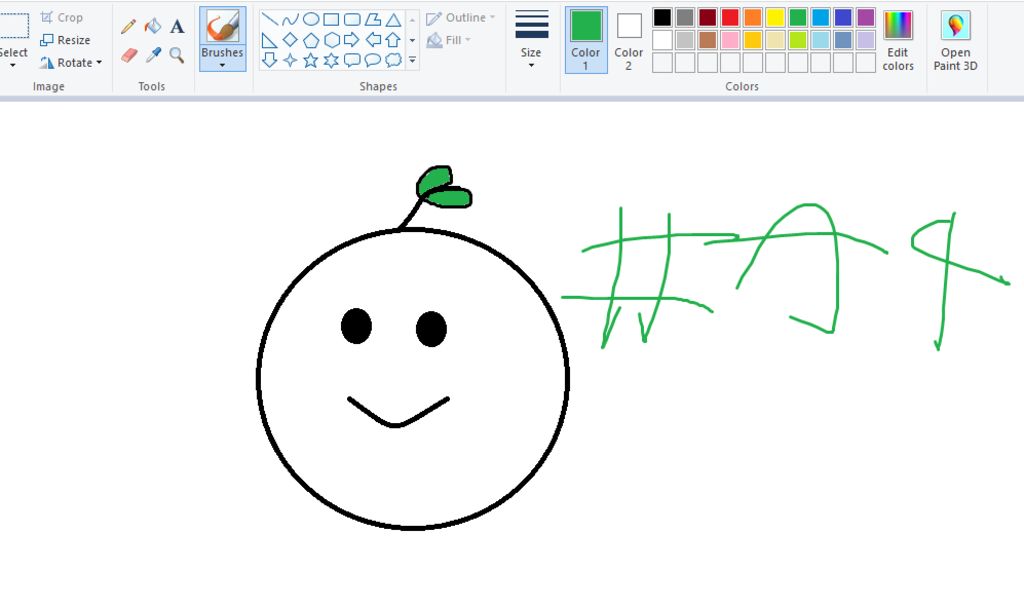Select the Pencil tool
1024x609 pixels.
129,26
